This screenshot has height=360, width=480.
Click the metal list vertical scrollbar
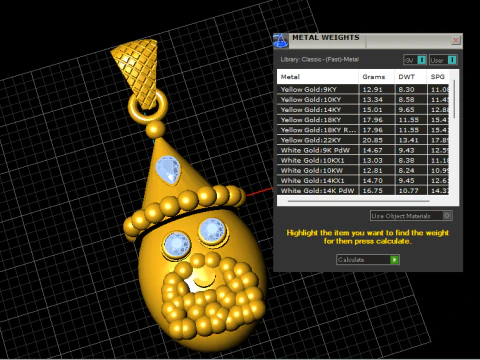coord(454,100)
